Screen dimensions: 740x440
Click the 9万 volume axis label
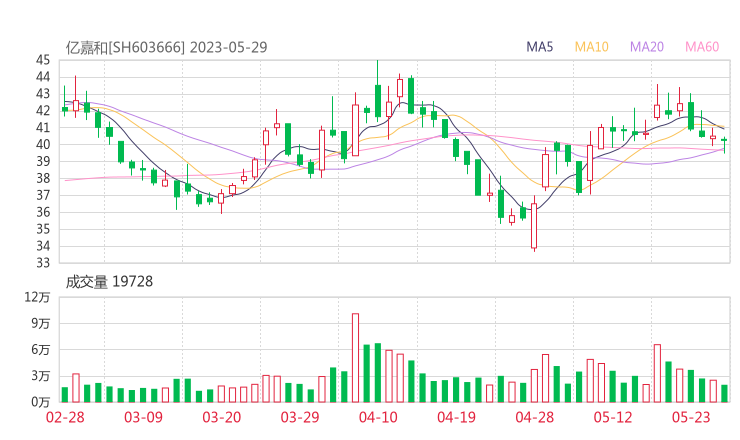coord(41,323)
